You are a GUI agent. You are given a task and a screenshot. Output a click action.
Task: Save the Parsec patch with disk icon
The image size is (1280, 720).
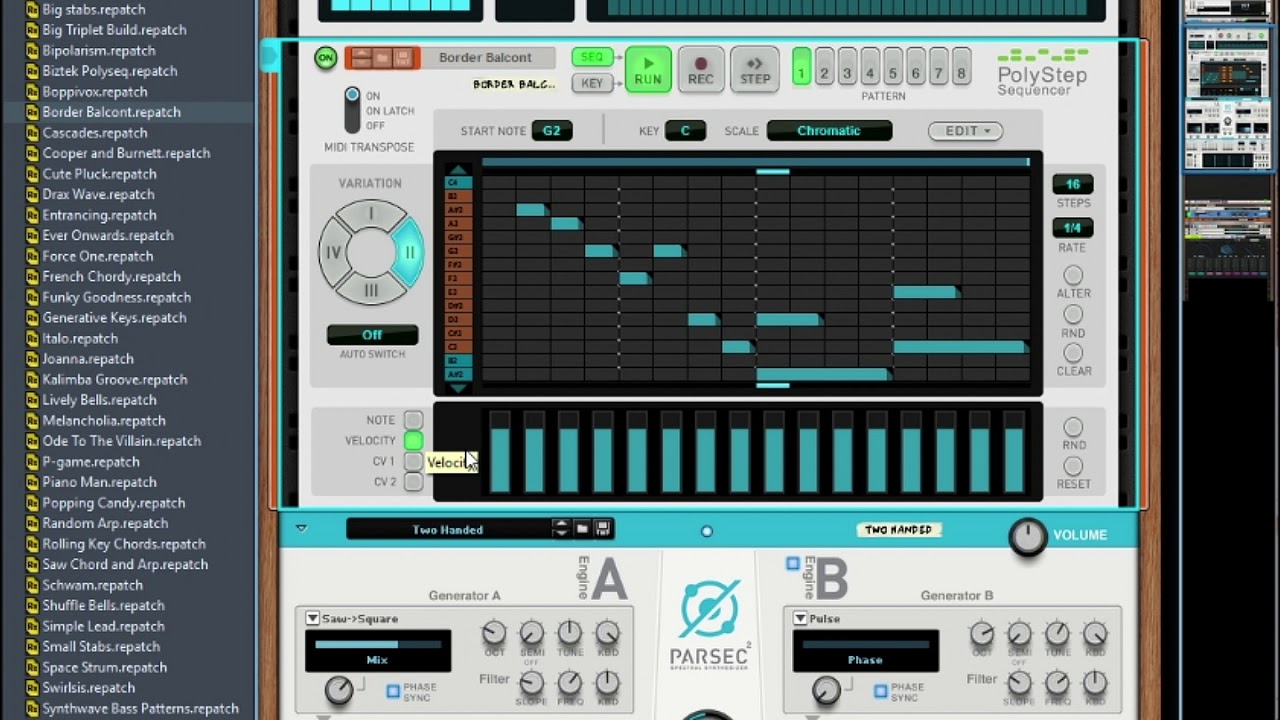tap(602, 528)
